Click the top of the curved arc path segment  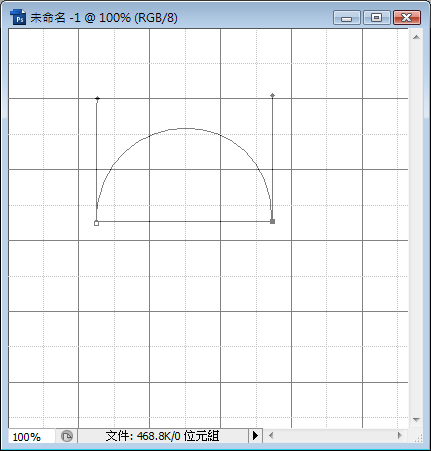185,128
